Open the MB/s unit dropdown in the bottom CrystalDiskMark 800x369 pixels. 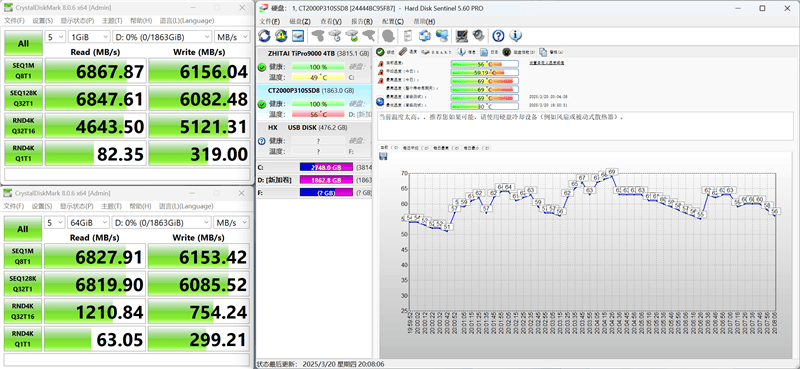232,223
